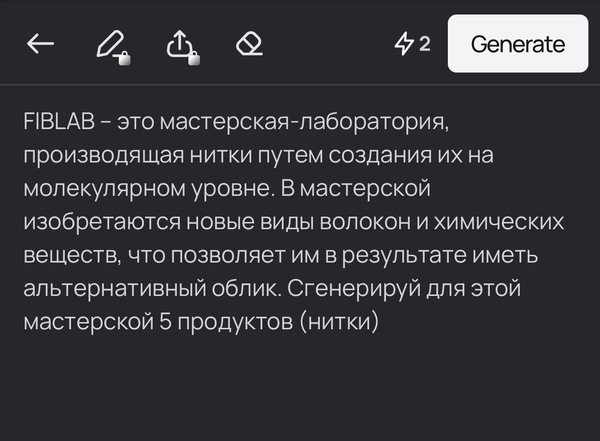
Task: Clear the prompt with the eraser icon
Action: [x=248, y=44]
